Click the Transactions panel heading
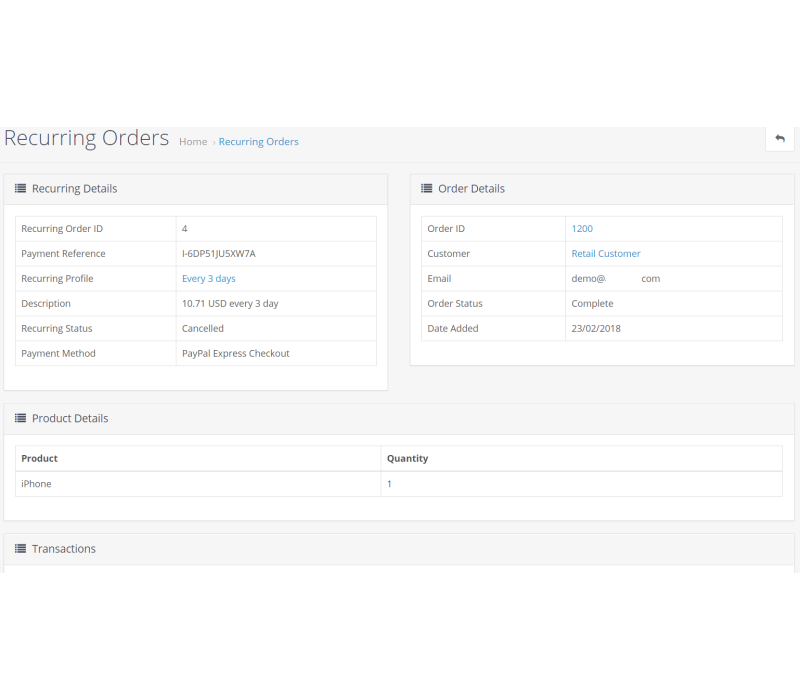 (63, 549)
